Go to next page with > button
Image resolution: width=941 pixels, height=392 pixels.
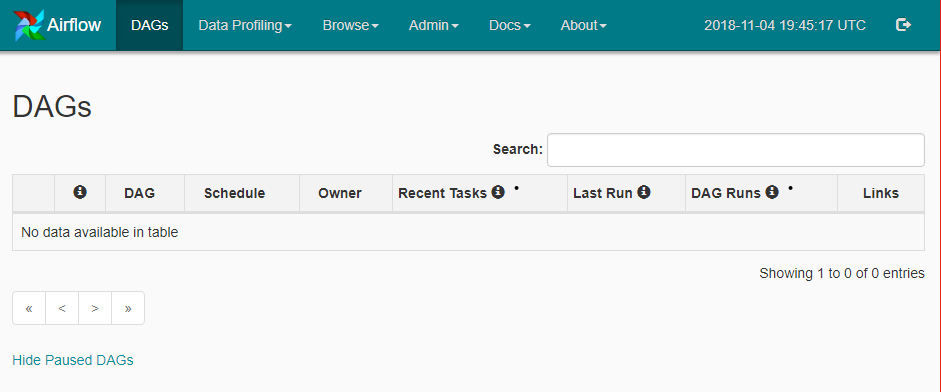pos(95,309)
